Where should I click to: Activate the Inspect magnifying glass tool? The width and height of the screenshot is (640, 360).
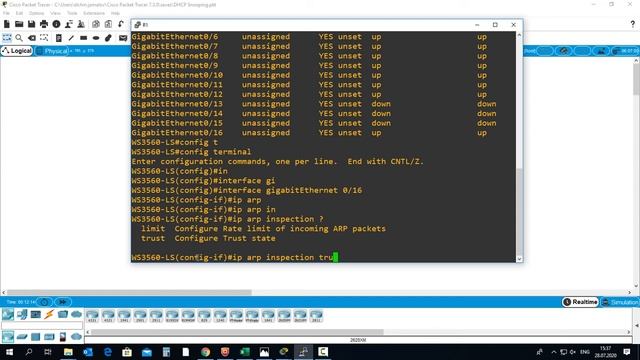coord(19,38)
